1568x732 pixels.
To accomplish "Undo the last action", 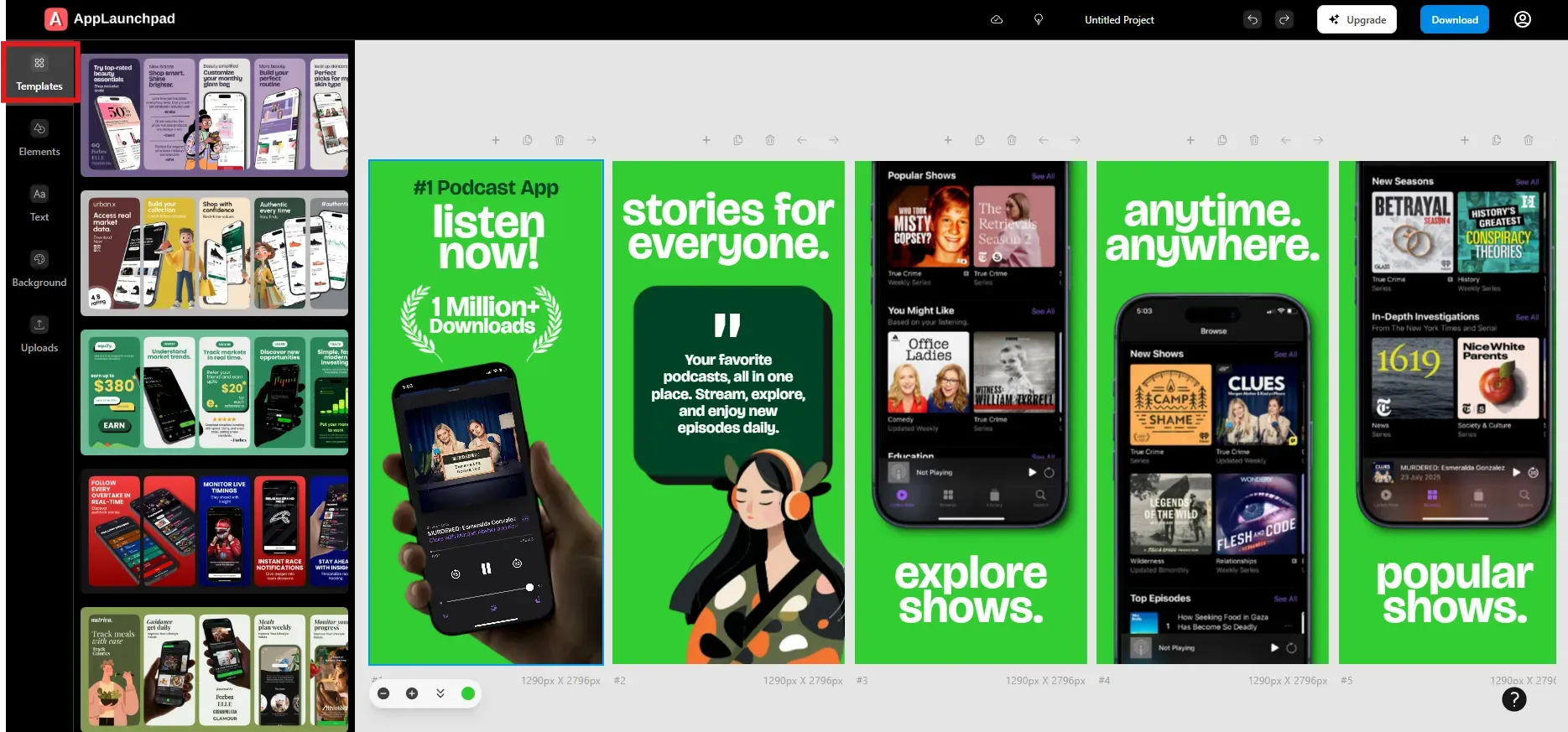I will [x=1253, y=19].
